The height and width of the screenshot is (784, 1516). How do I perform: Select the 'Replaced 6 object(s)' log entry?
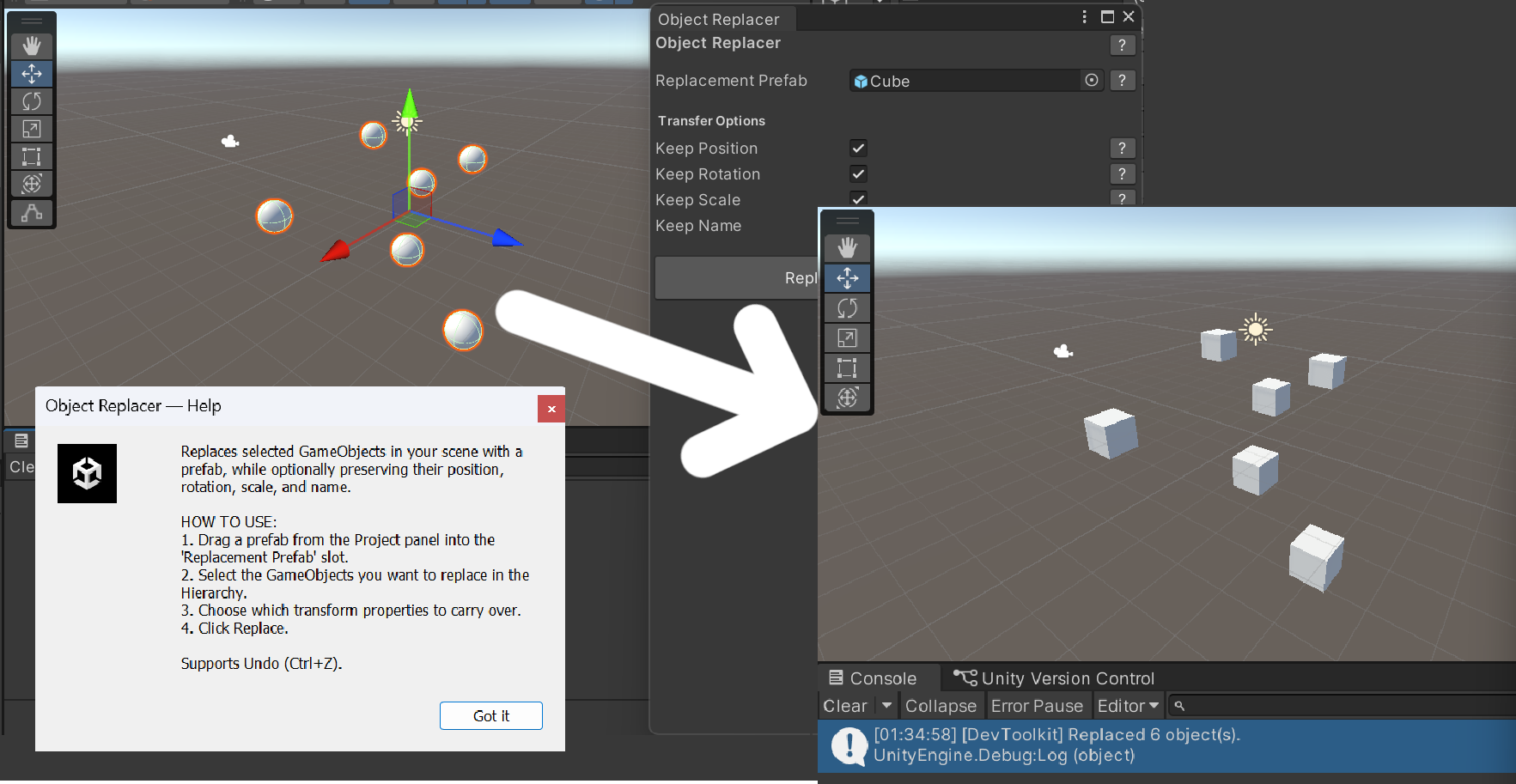point(1166,745)
